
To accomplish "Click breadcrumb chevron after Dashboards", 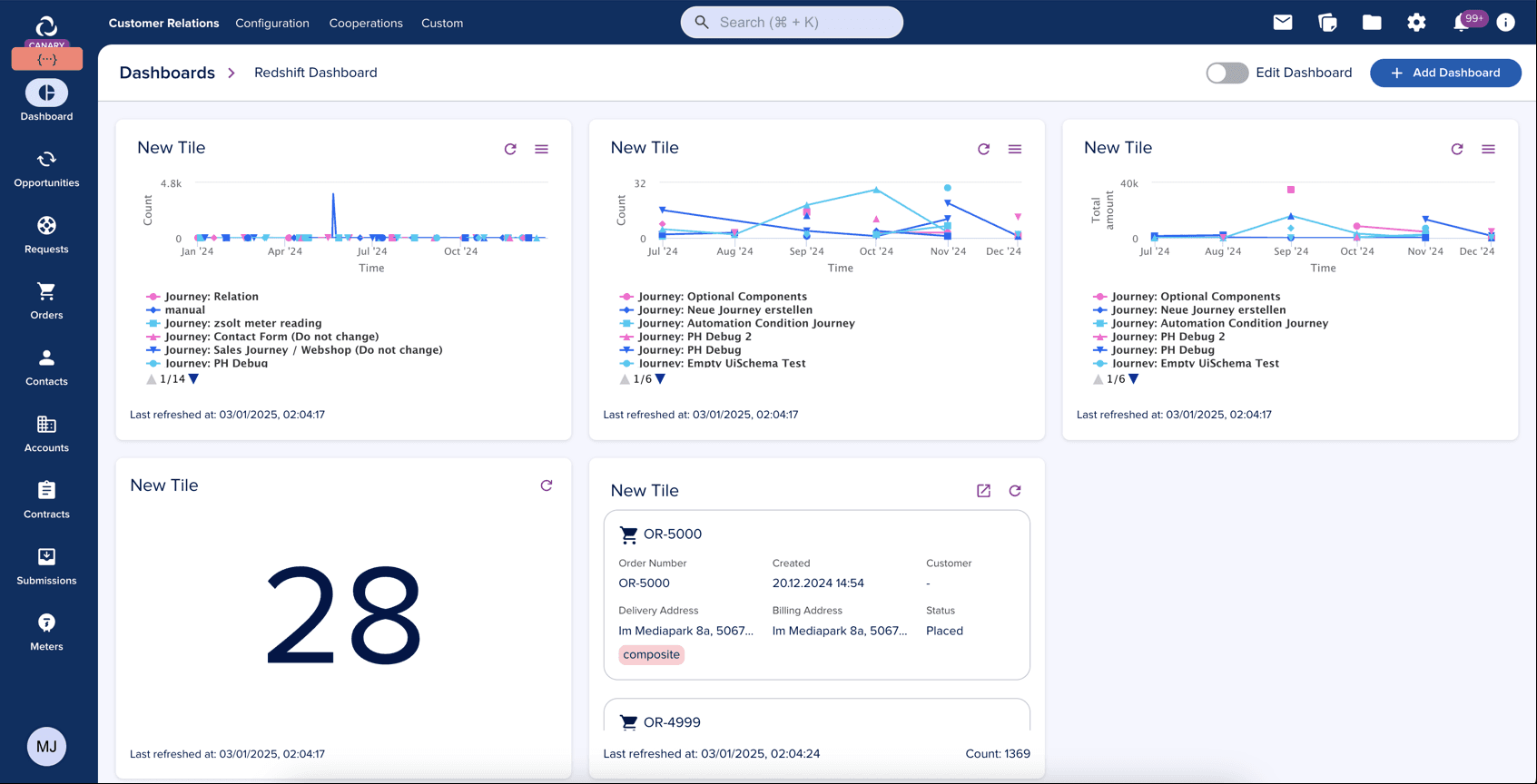I will point(232,73).
